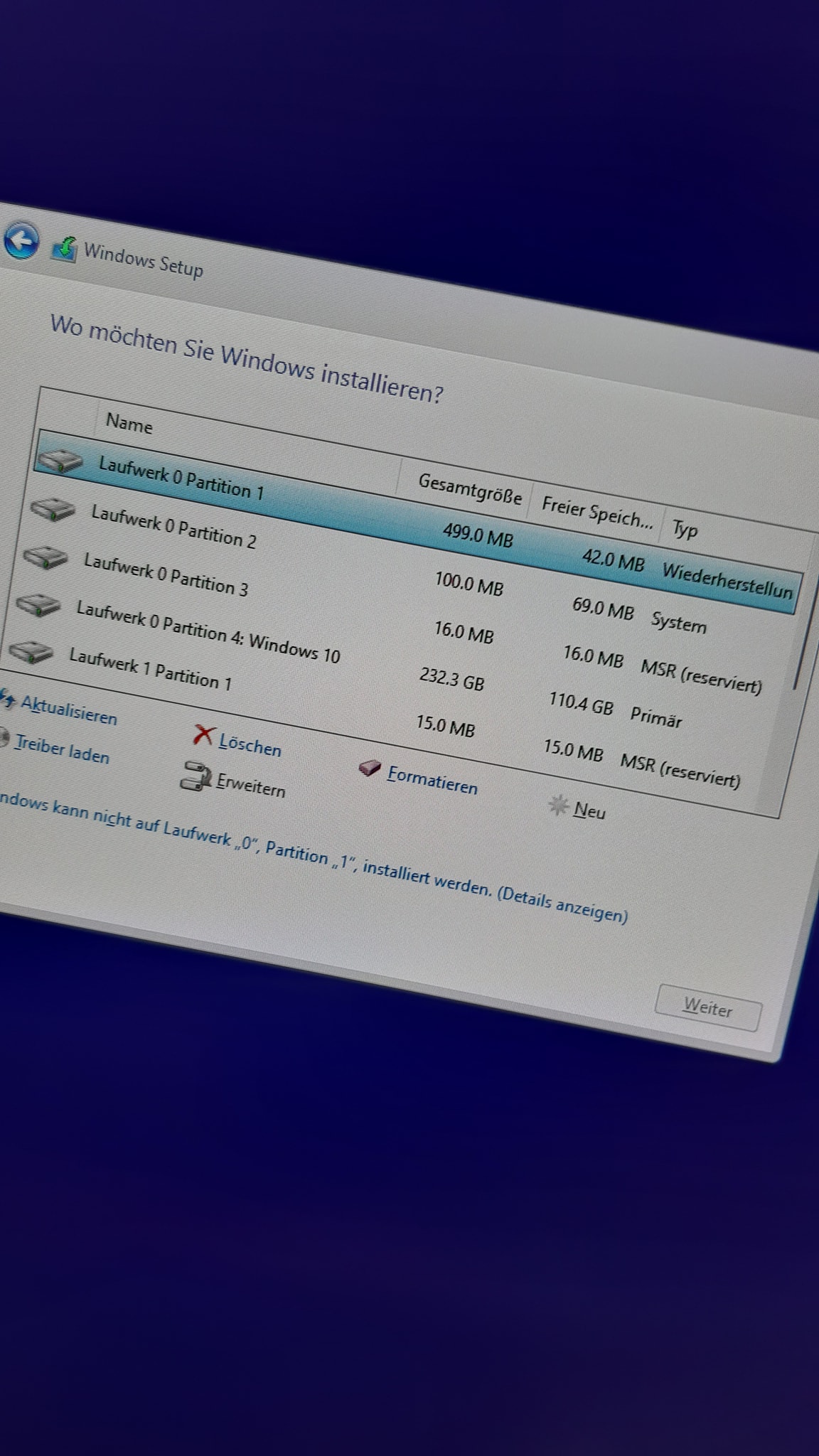The image size is (819, 1456).
Task: Click the 110.4 GB free space cell
Action: (581, 703)
